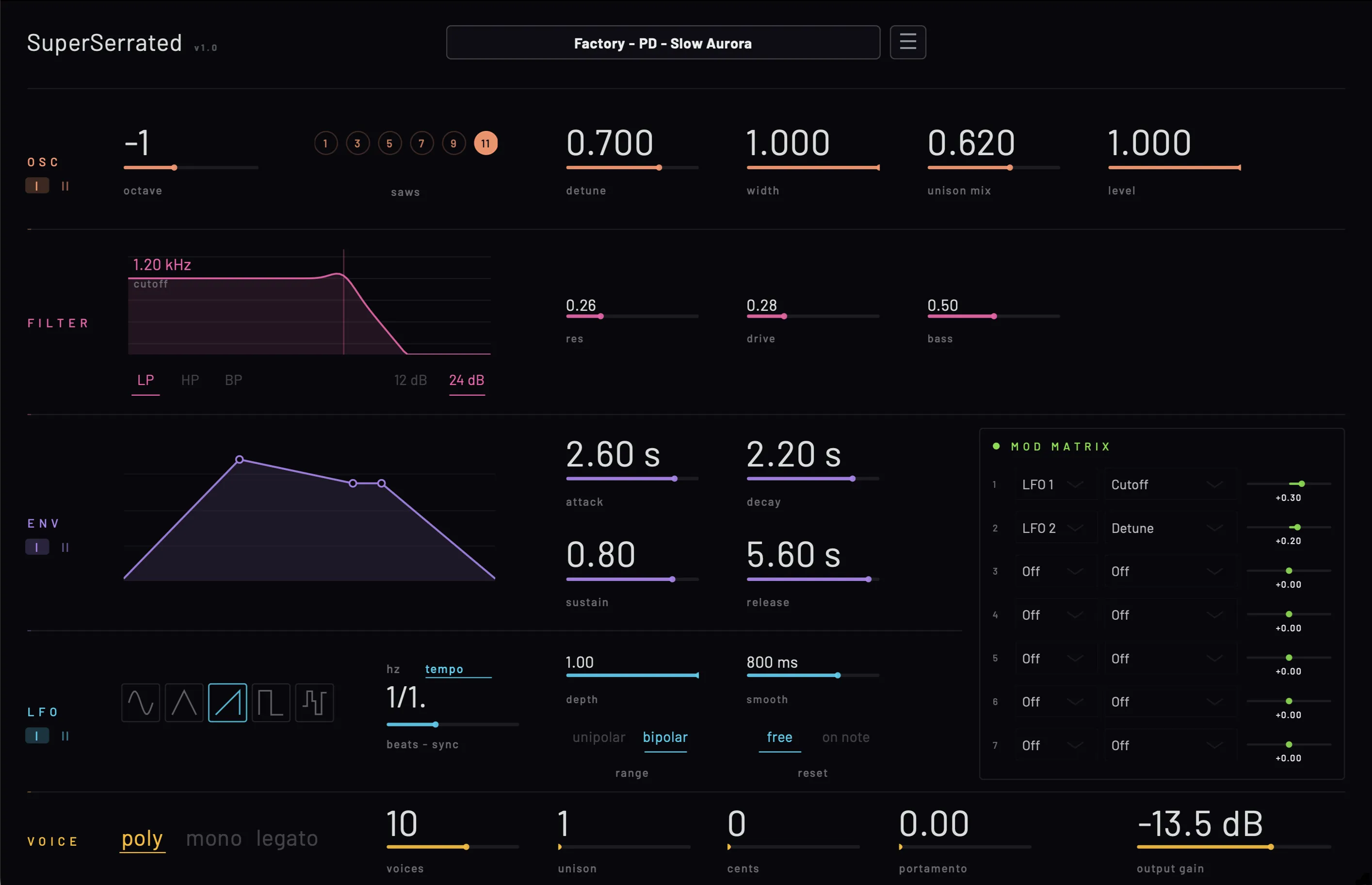Select mono voice mode

pyautogui.click(x=214, y=838)
